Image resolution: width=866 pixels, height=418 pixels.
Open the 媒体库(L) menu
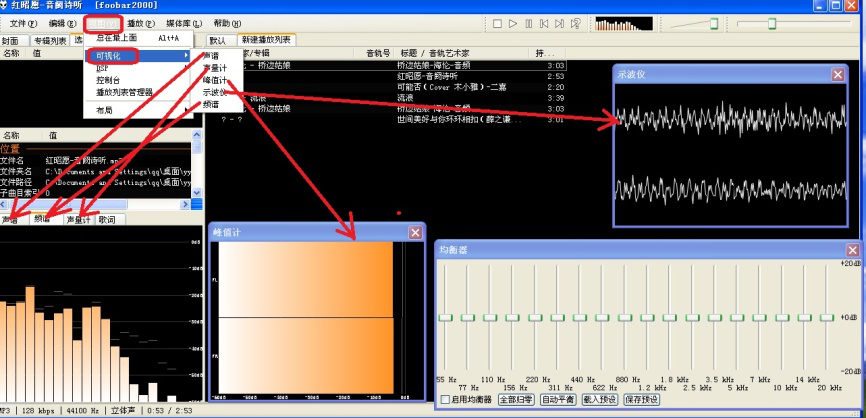[183, 23]
